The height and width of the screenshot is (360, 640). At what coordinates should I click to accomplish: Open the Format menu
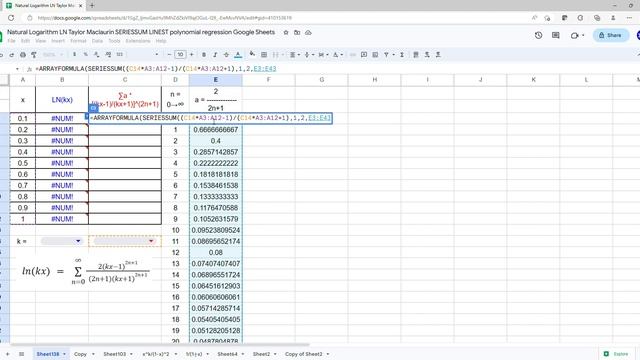(78, 41)
